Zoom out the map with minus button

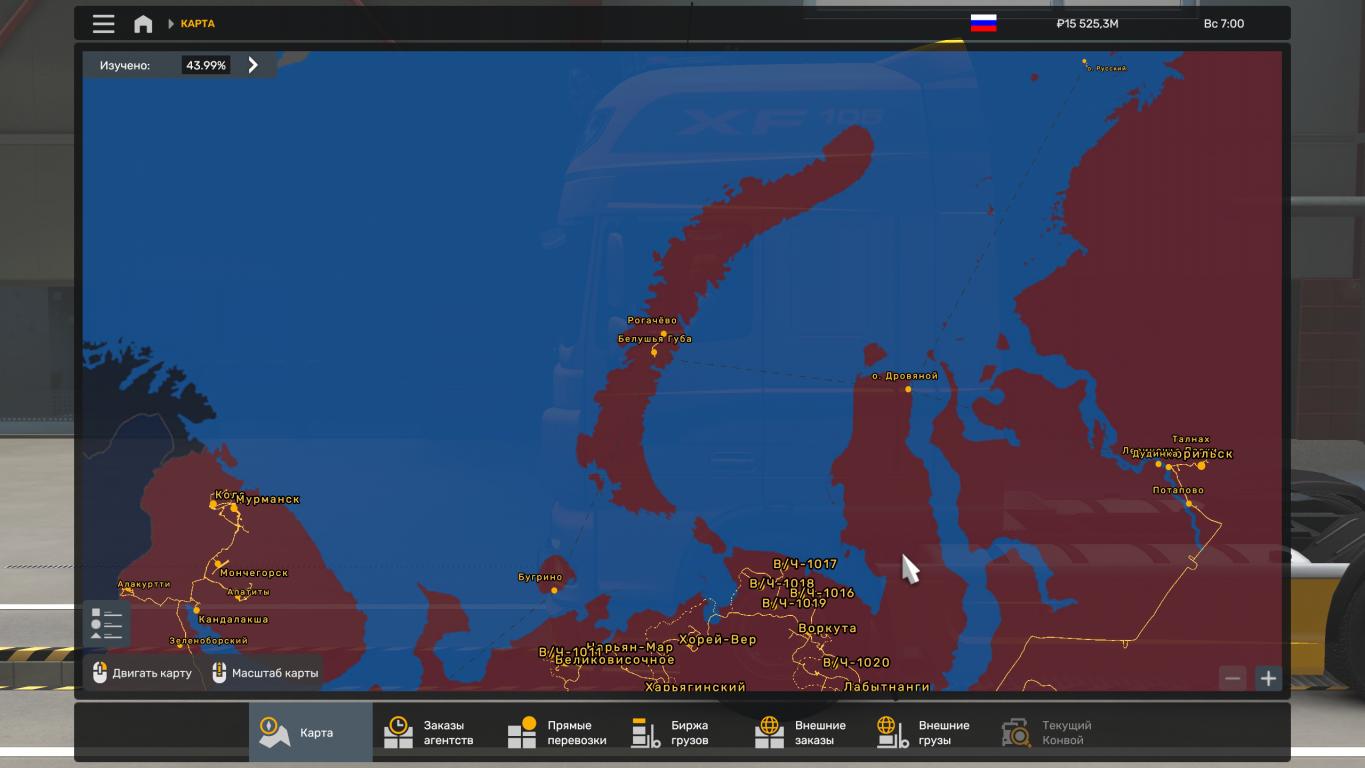(1232, 678)
